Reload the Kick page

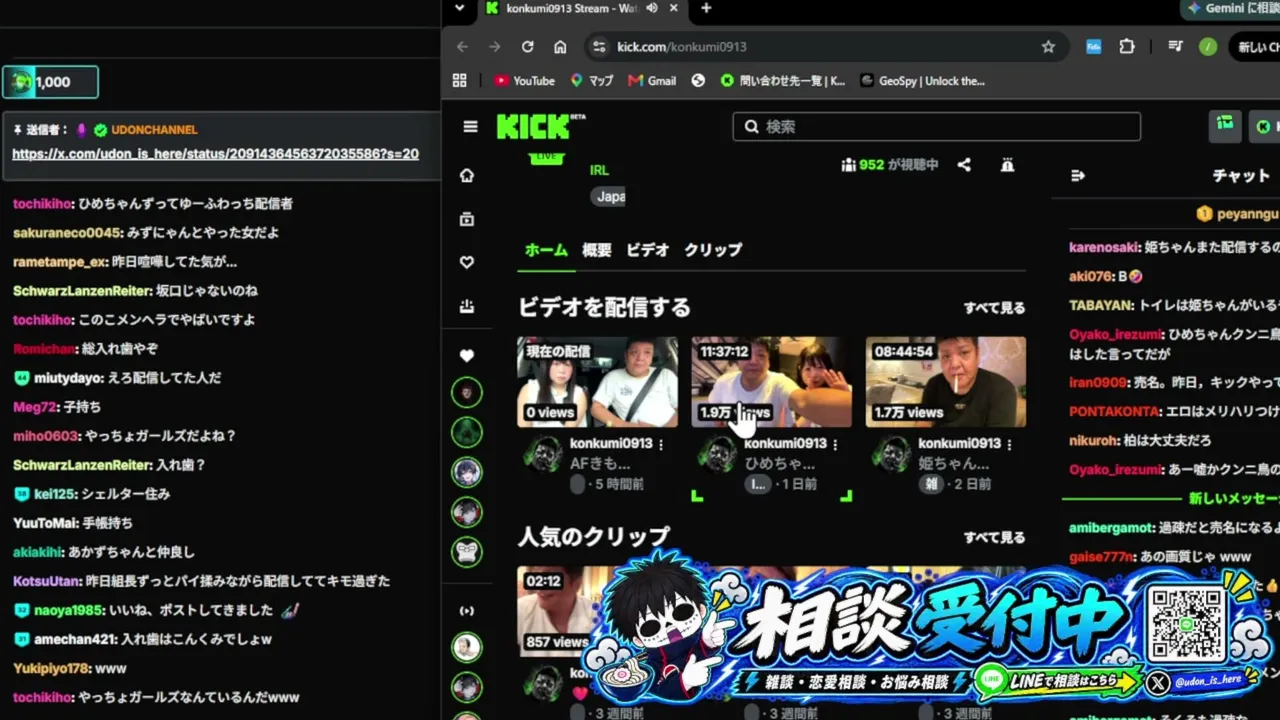[527, 47]
